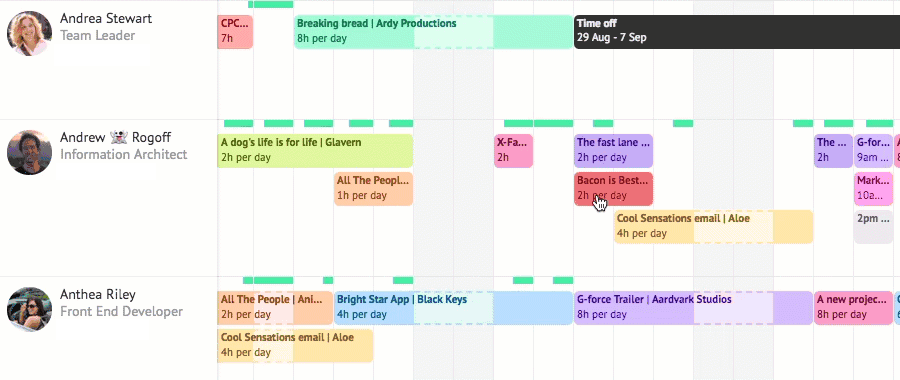900x380 pixels.
Task: Select the pink A new project 8h task
Action: [854, 308]
